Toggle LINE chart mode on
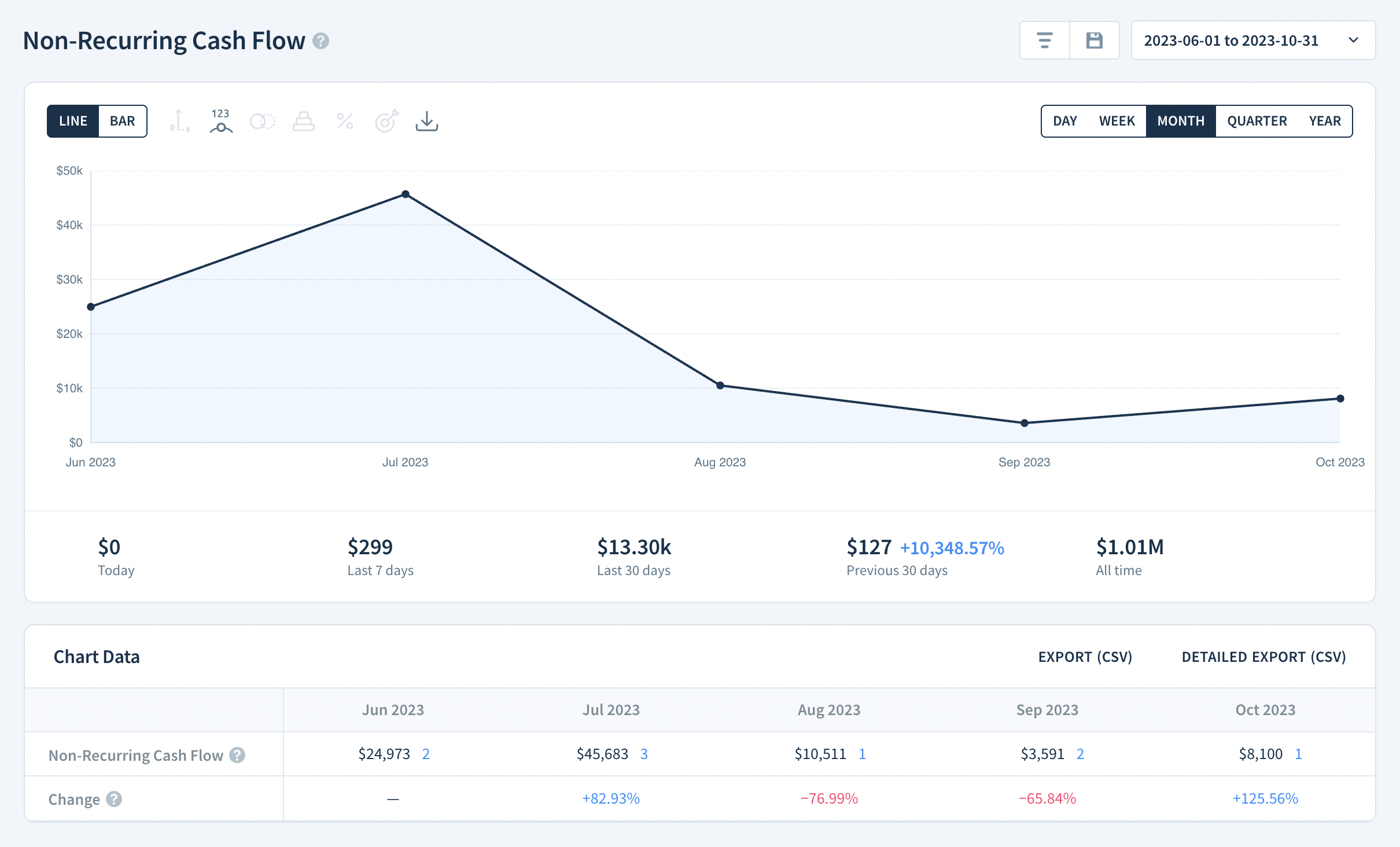 point(73,121)
